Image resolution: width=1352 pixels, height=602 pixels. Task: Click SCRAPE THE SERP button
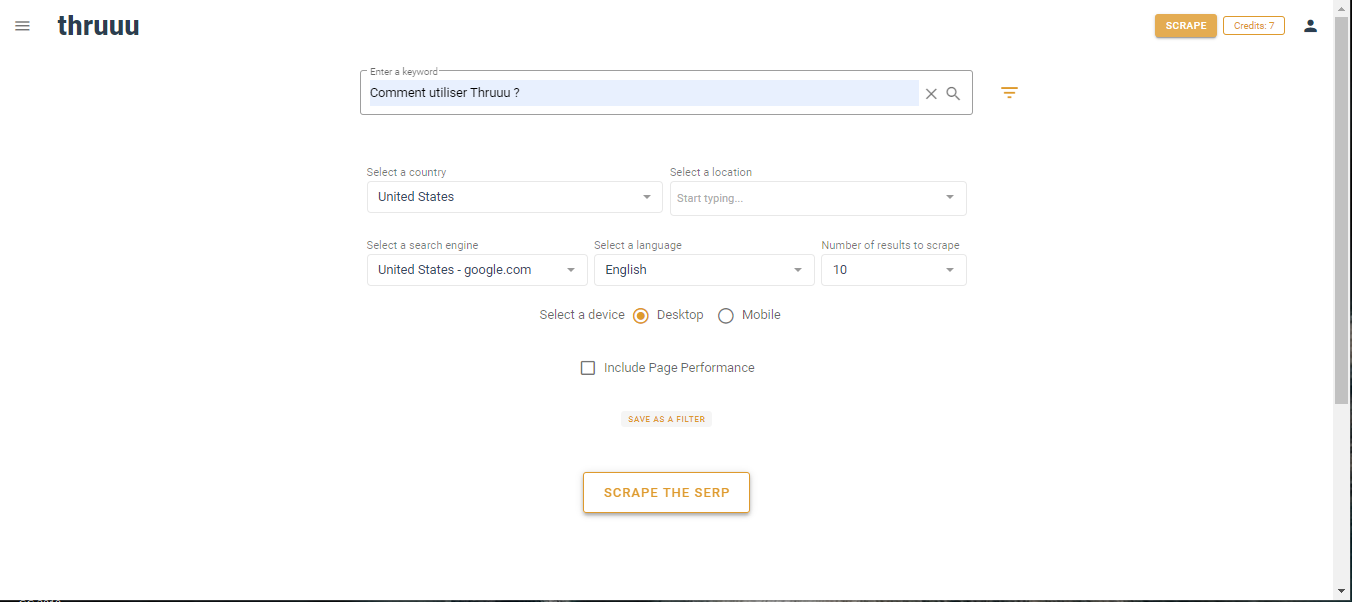667,493
